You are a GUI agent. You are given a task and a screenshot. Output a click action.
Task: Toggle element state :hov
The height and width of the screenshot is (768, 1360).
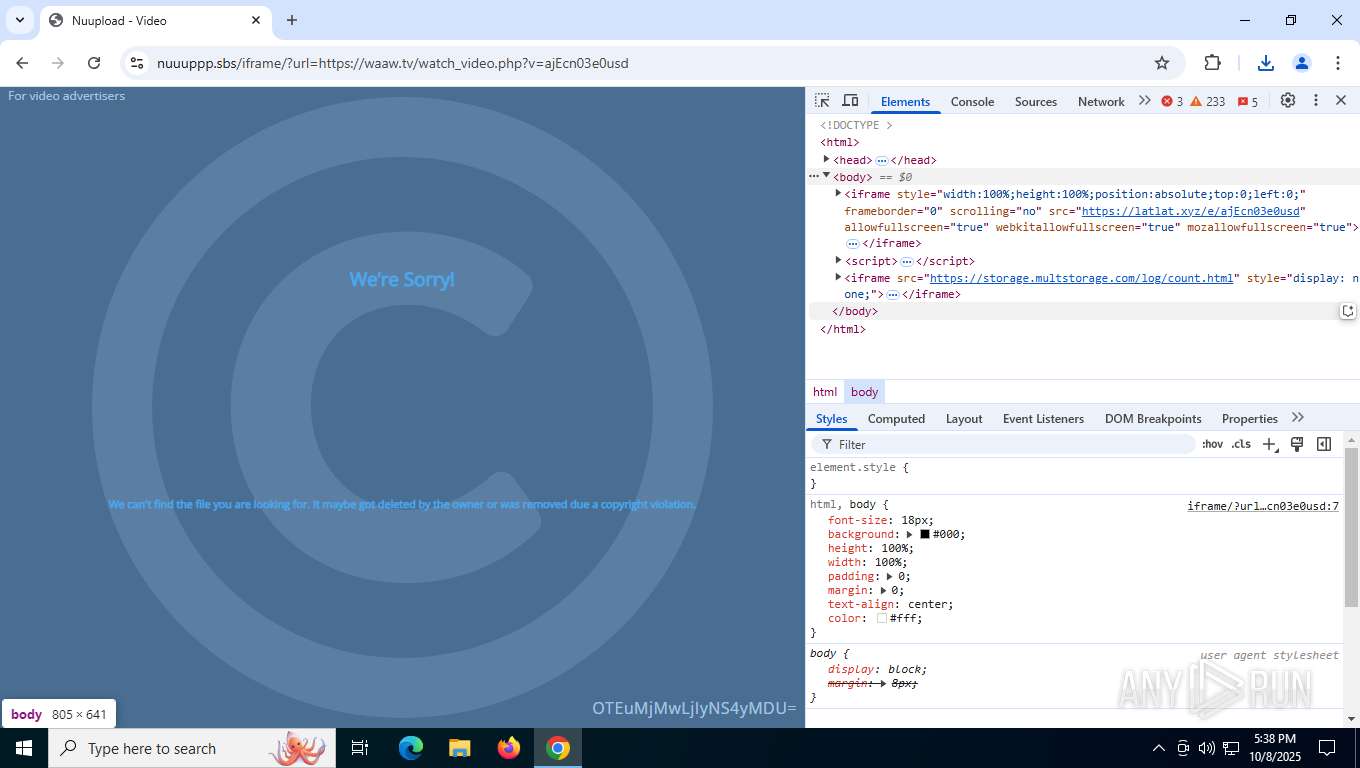[1212, 444]
